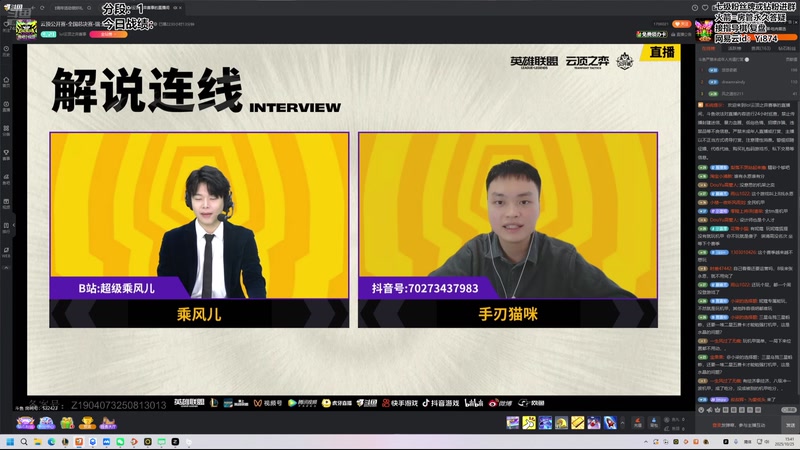Image resolution: width=800 pixels, height=450 pixels.
Task: Select the first gift in the gift bar
Action: [x=513, y=422]
